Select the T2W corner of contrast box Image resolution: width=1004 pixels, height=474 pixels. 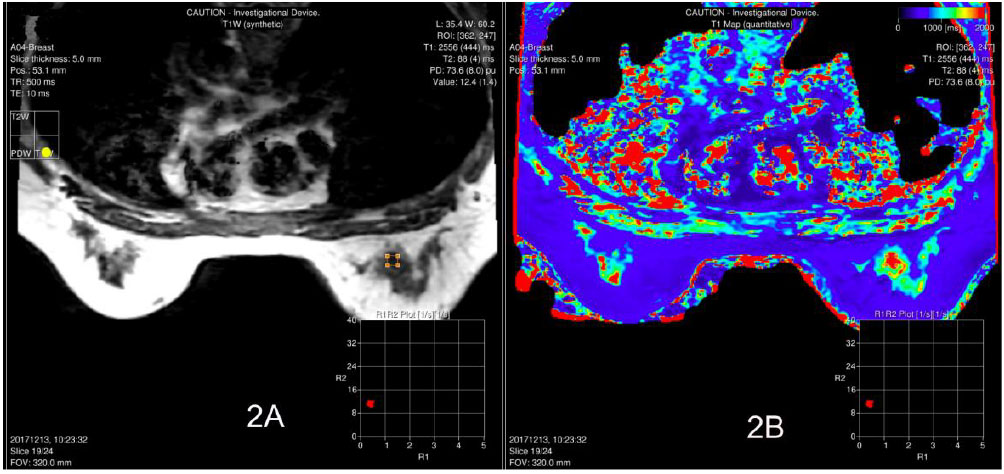tap(18, 117)
